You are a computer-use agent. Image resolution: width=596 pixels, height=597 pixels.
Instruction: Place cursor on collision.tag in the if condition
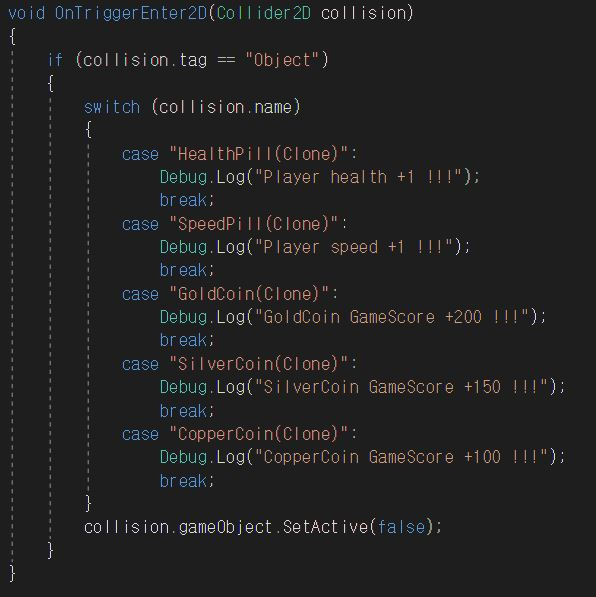145,60
